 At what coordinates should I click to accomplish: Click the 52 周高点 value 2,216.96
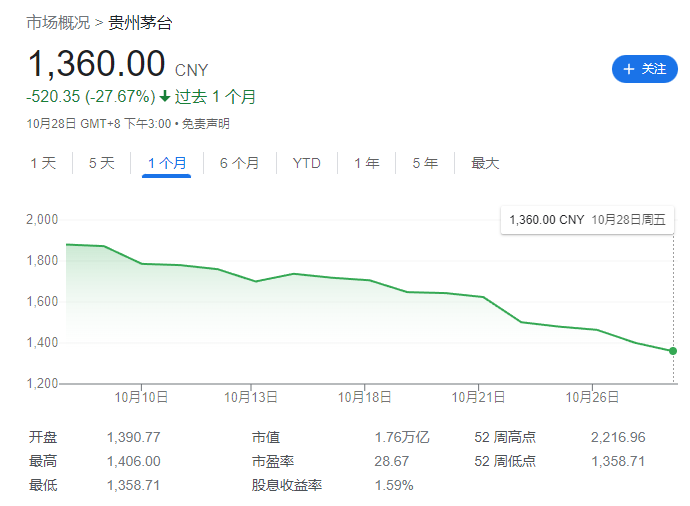(618, 437)
